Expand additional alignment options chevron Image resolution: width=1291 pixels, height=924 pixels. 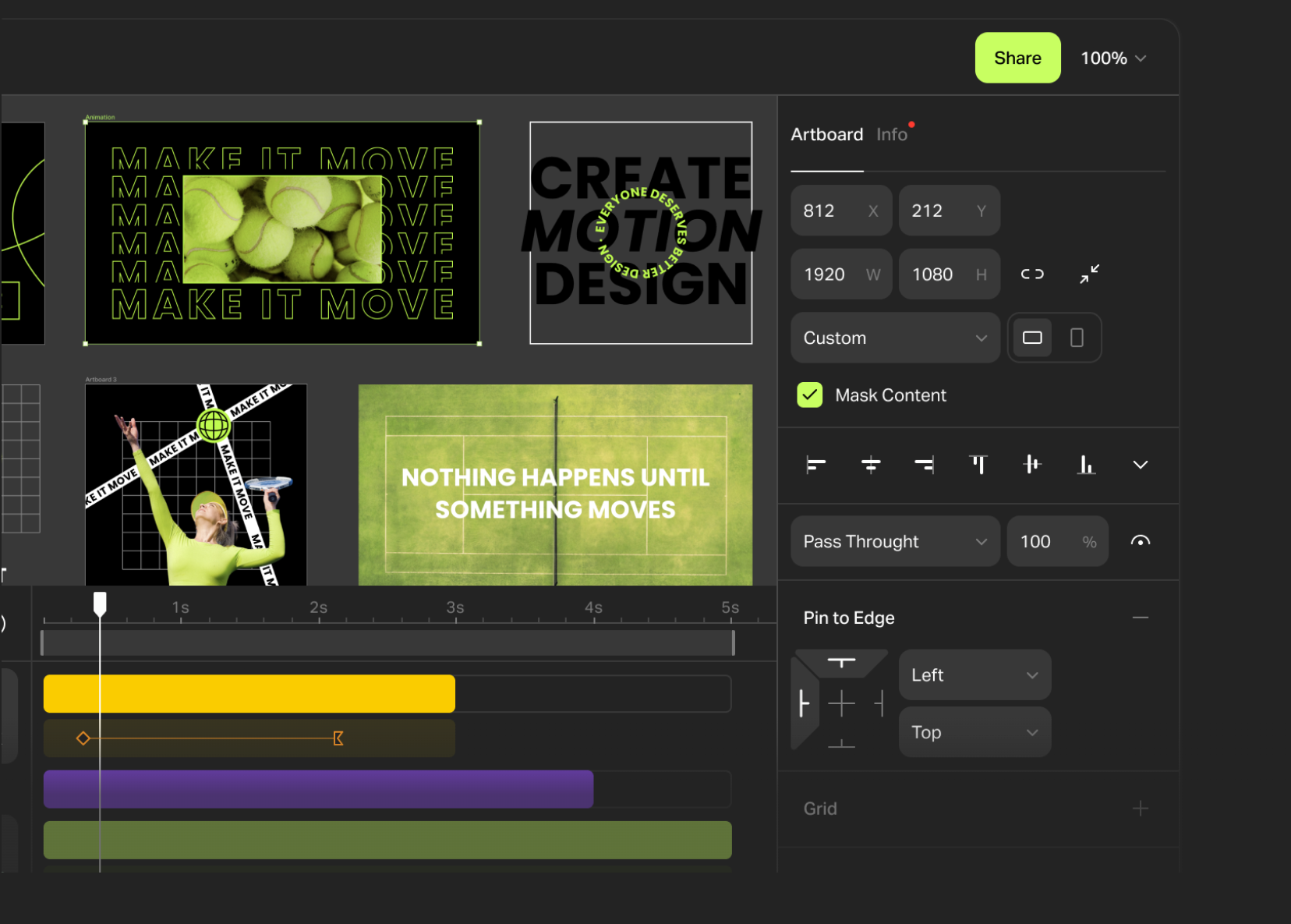click(1140, 465)
